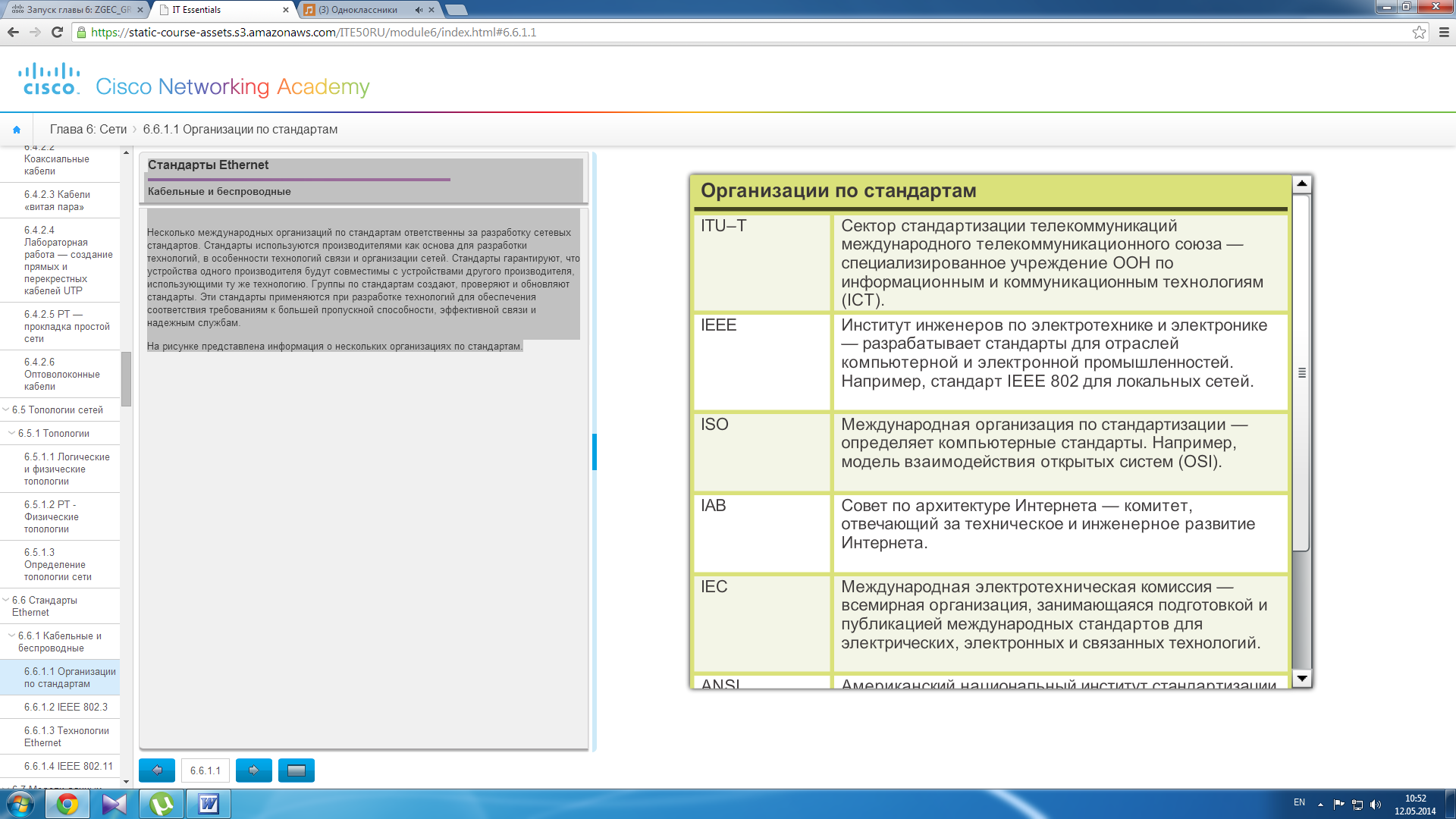1456x819 pixels.
Task: Open 6.6.1.4 IEEE 802.11
Action: tap(60, 766)
